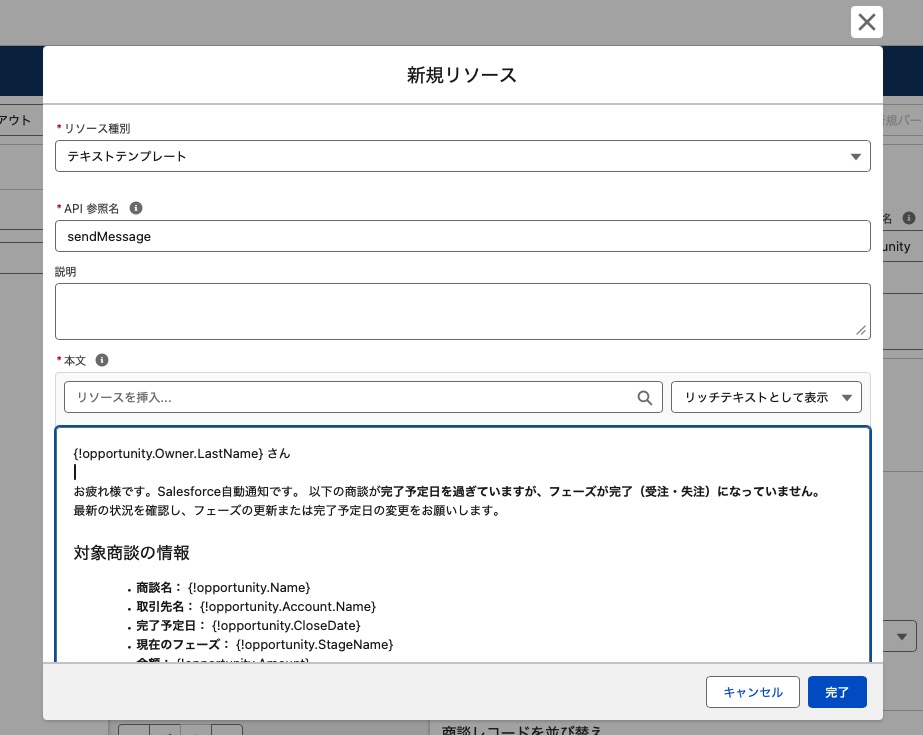Click the 対象商談の情報 heading
Viewport: 923px width, 735px height.
(131, 553)
